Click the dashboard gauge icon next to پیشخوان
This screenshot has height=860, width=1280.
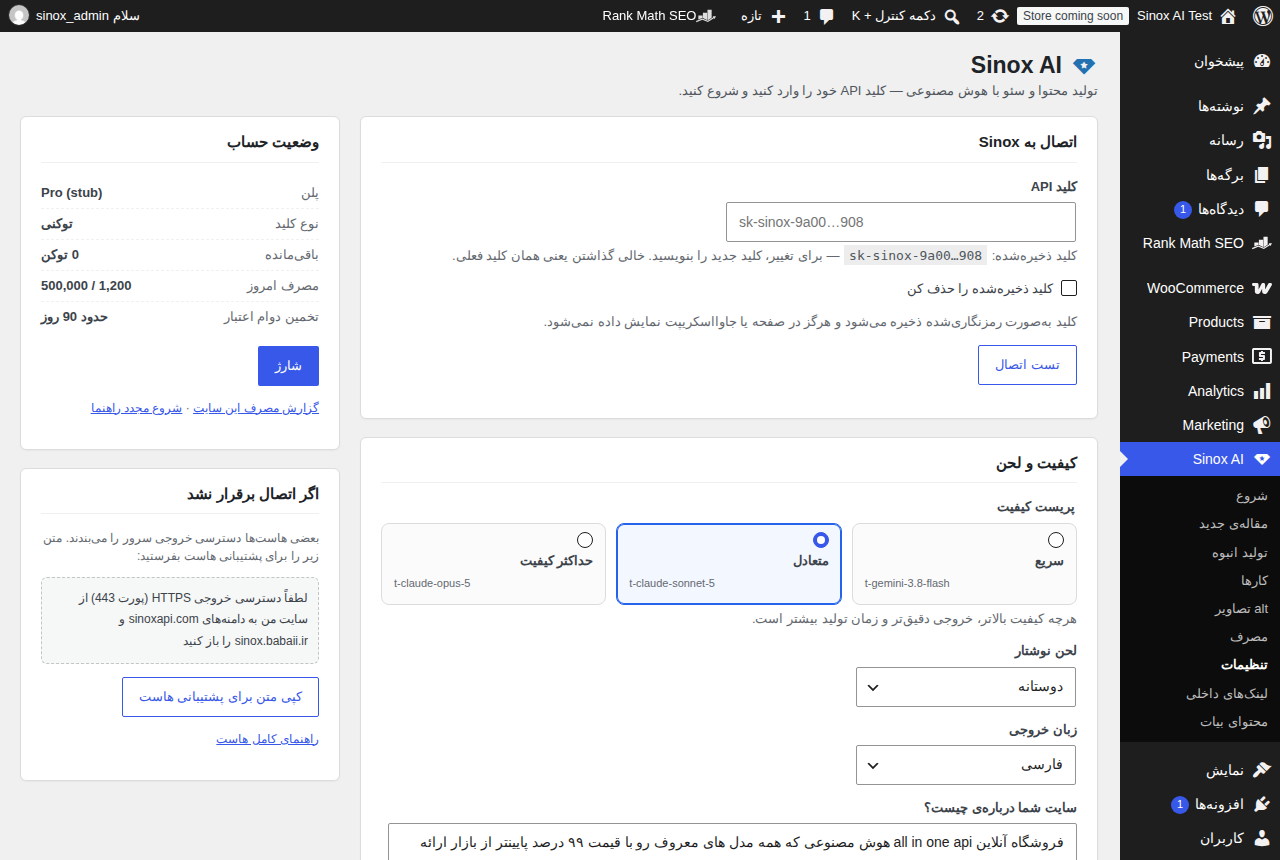point(1261,61)
